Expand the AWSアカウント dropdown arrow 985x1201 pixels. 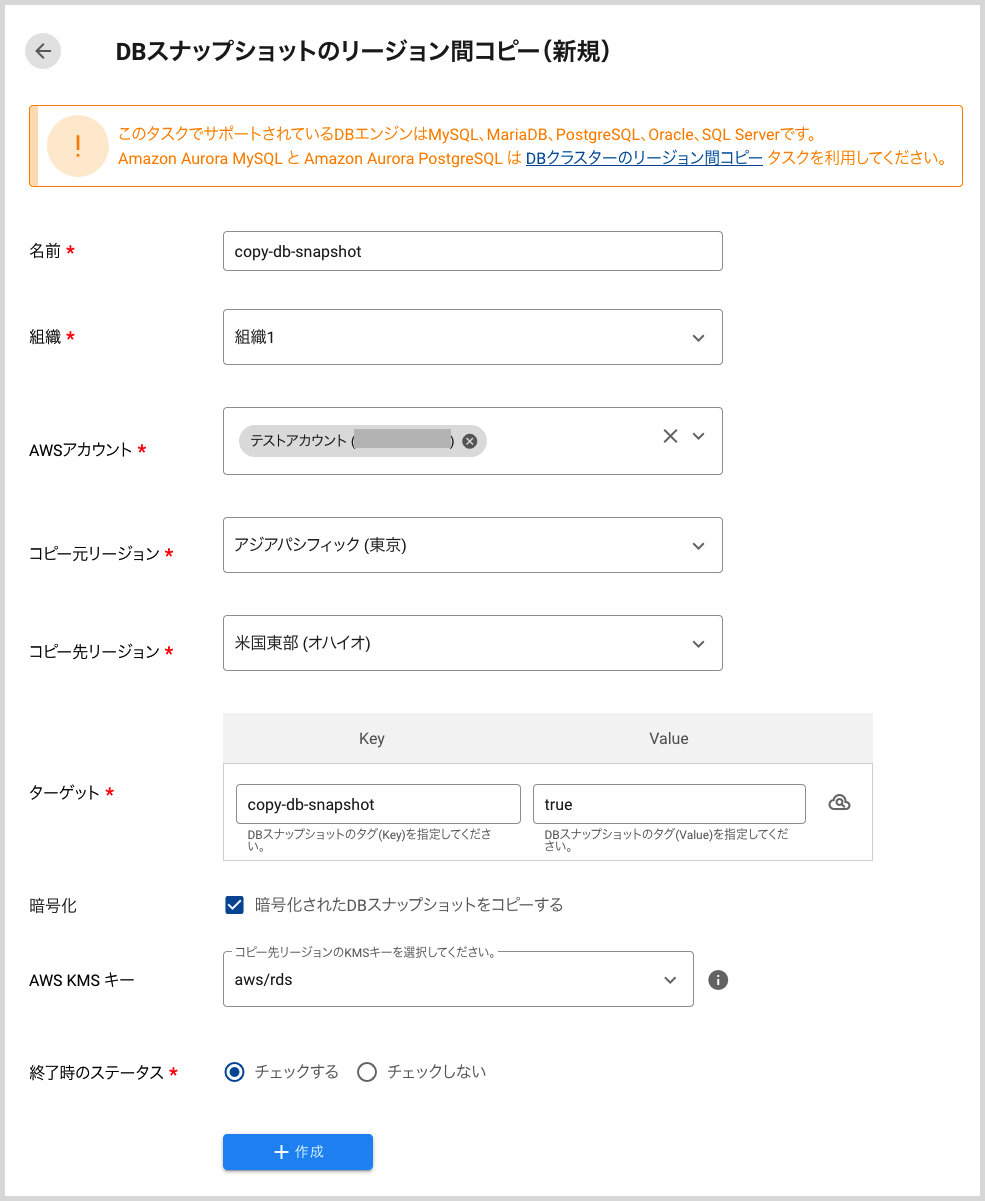point(699,436)
